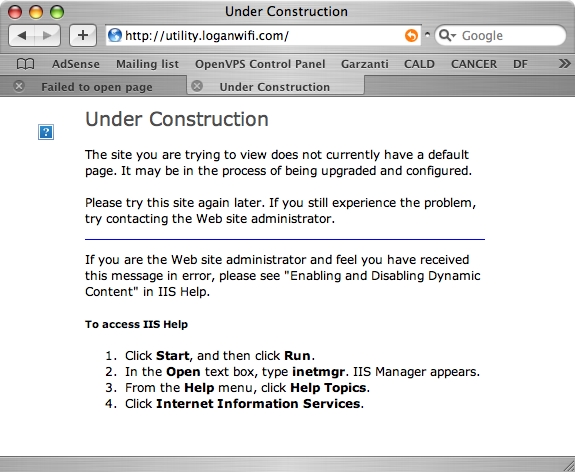Viewport: 575px width, 472px height.
Task: Click the Under Construction page heading
Action: click(177, 119)
